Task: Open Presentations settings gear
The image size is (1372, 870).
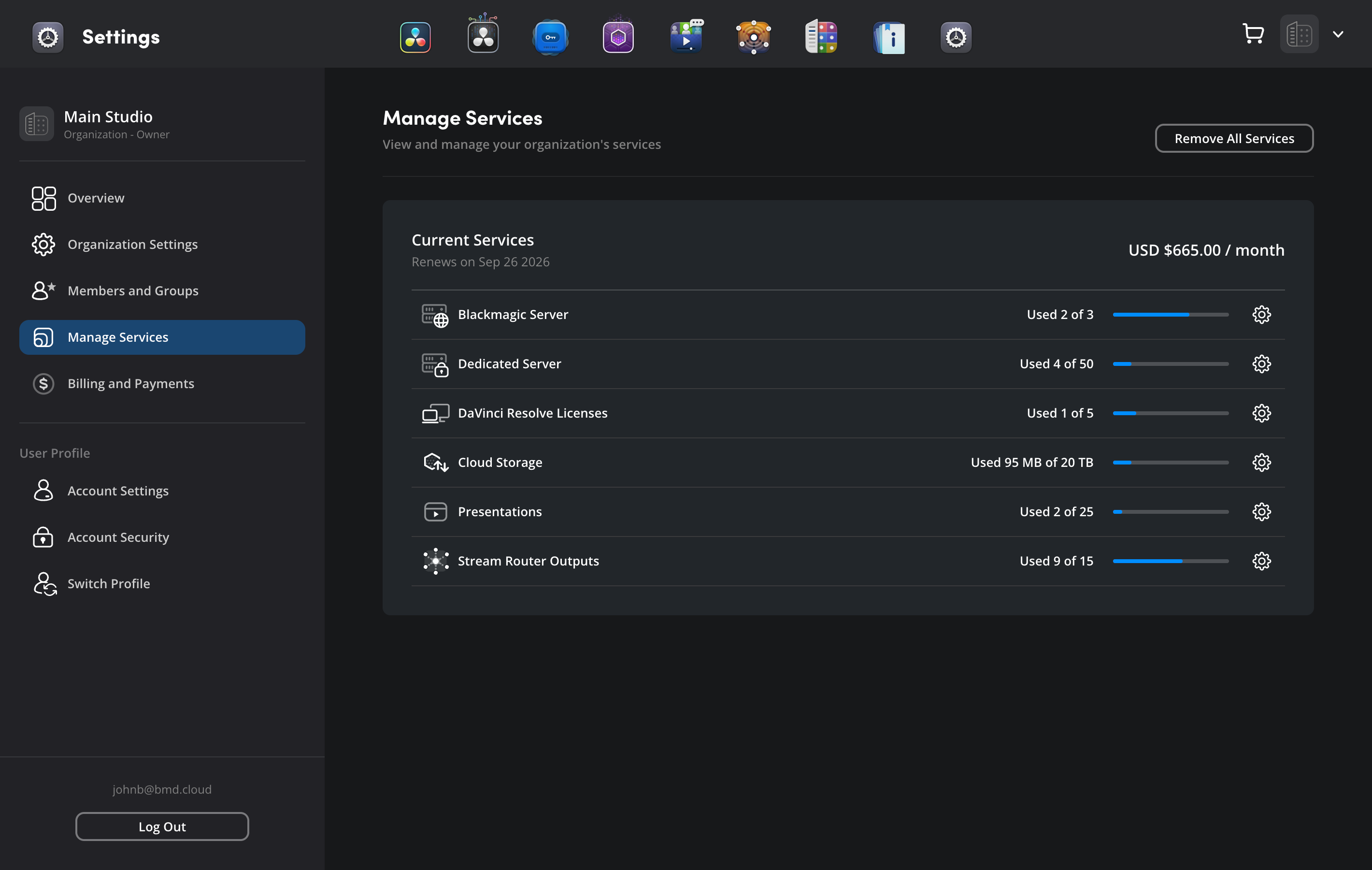Action: coord(1261,512)
